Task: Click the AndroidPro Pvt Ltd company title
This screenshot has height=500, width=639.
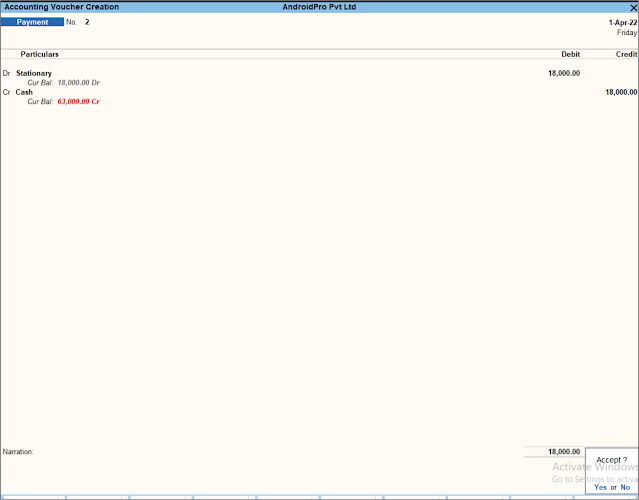Action: click(319, 7)
